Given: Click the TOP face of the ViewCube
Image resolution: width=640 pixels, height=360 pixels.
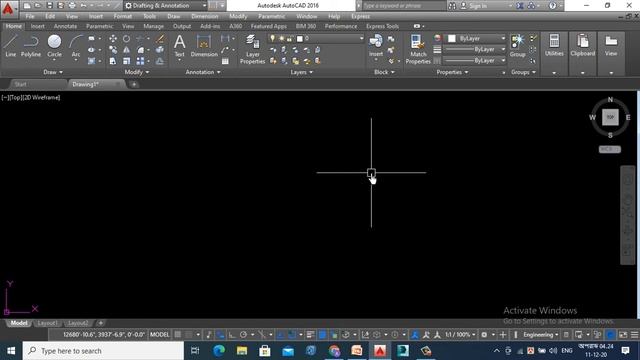Looking at the screenshot, I should (x=610, y=117).
